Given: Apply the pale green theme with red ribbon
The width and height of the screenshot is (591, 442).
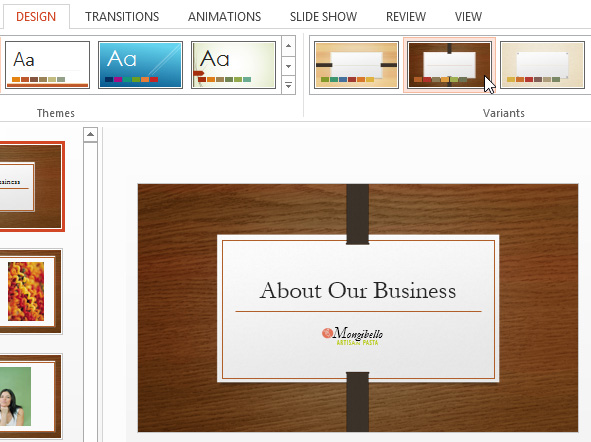Looking at the screenshot, I should [233, 65].
